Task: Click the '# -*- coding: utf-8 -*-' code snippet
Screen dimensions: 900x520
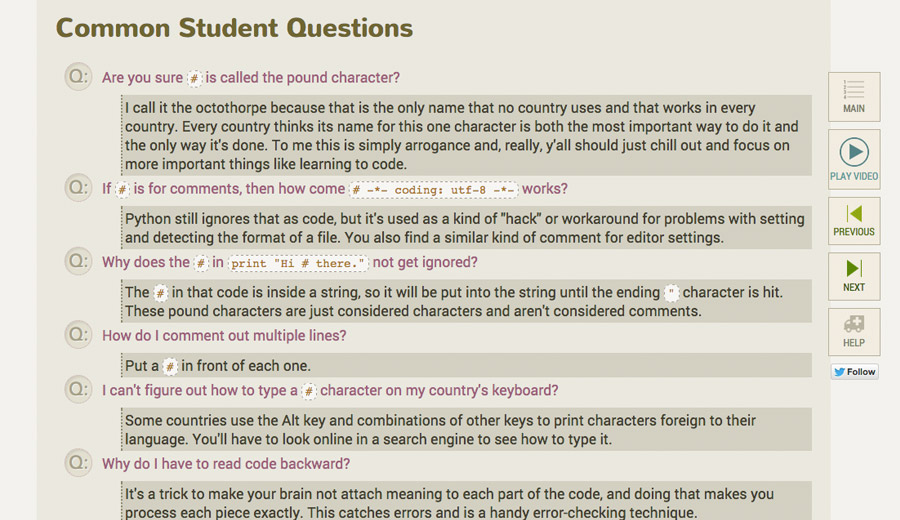Action: tap(434, 189)
